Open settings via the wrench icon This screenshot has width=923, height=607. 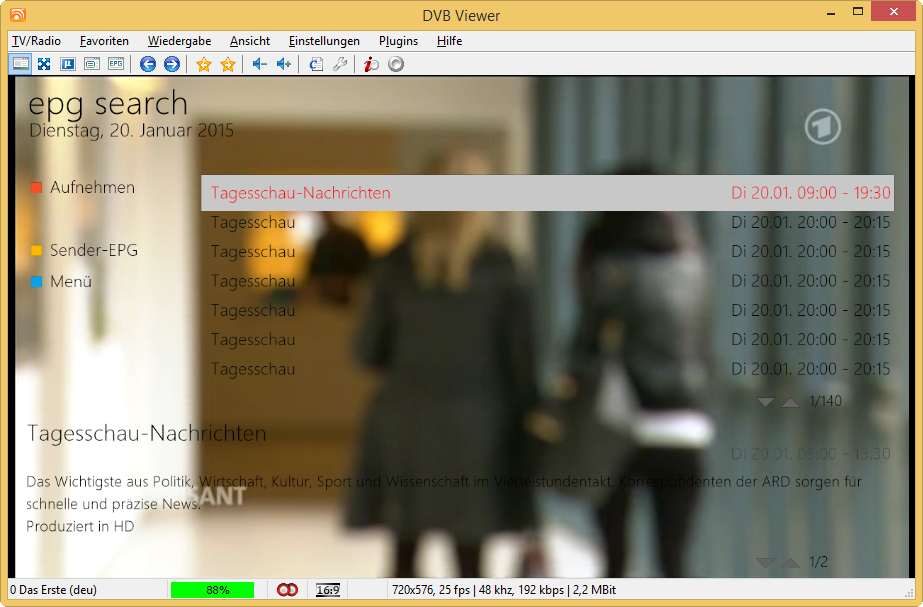pos(340,64)
